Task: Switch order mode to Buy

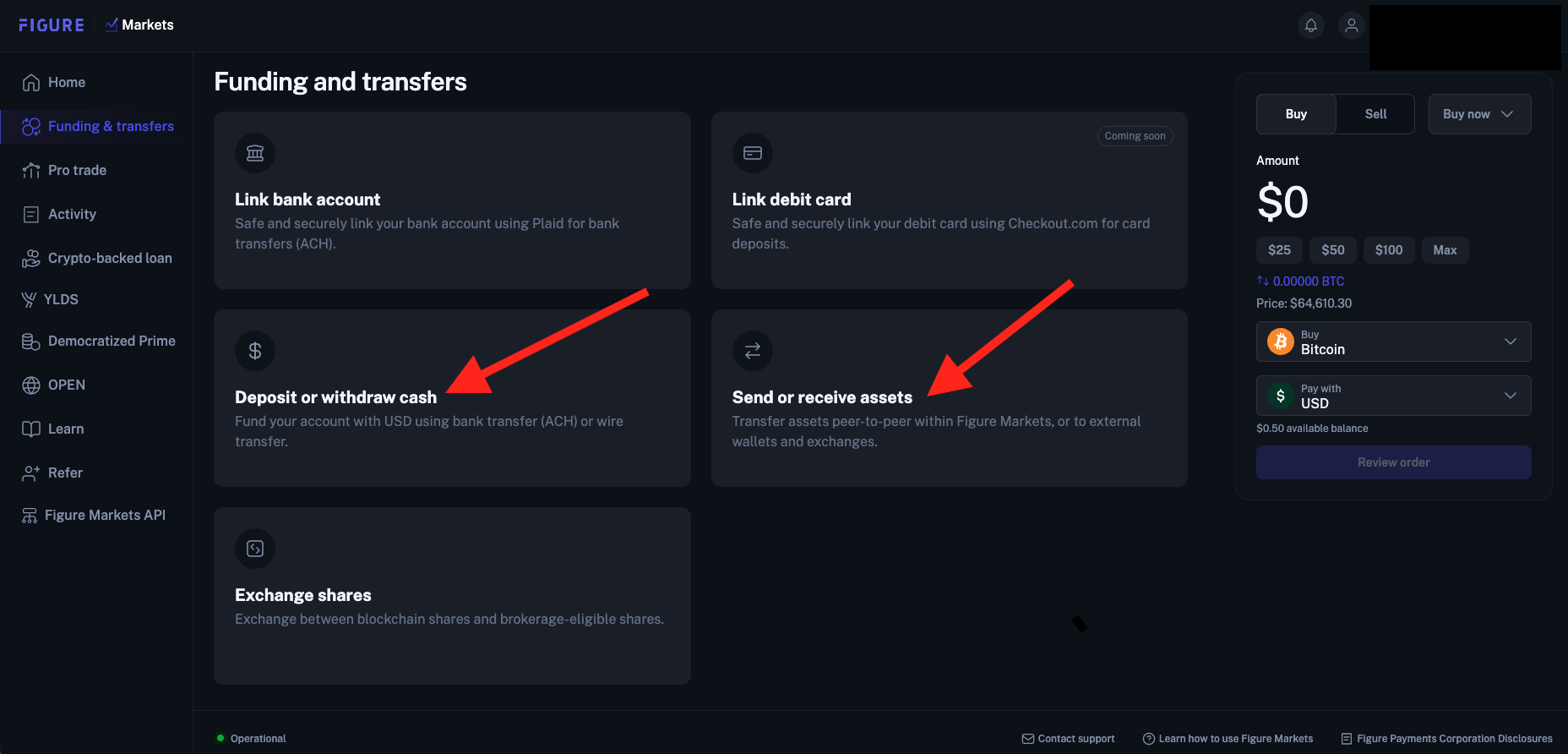Action: tap(1296, 114)
